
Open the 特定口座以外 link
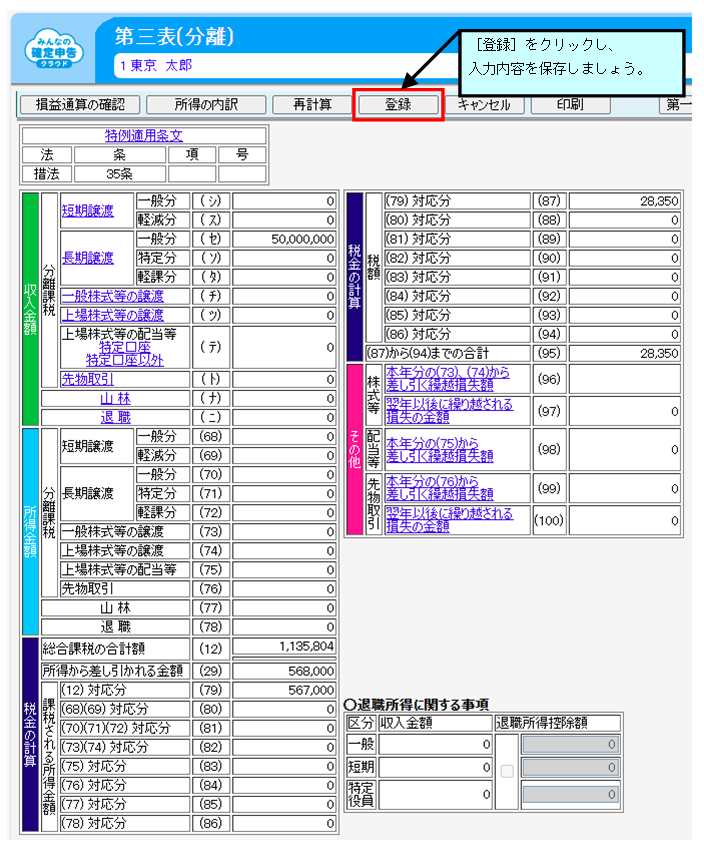125,360
